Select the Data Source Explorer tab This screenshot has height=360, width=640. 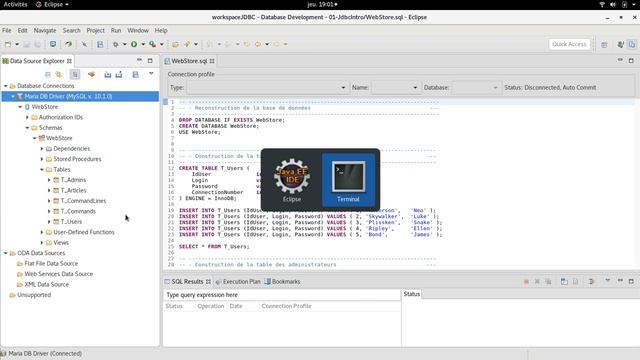tap(37, 61)
